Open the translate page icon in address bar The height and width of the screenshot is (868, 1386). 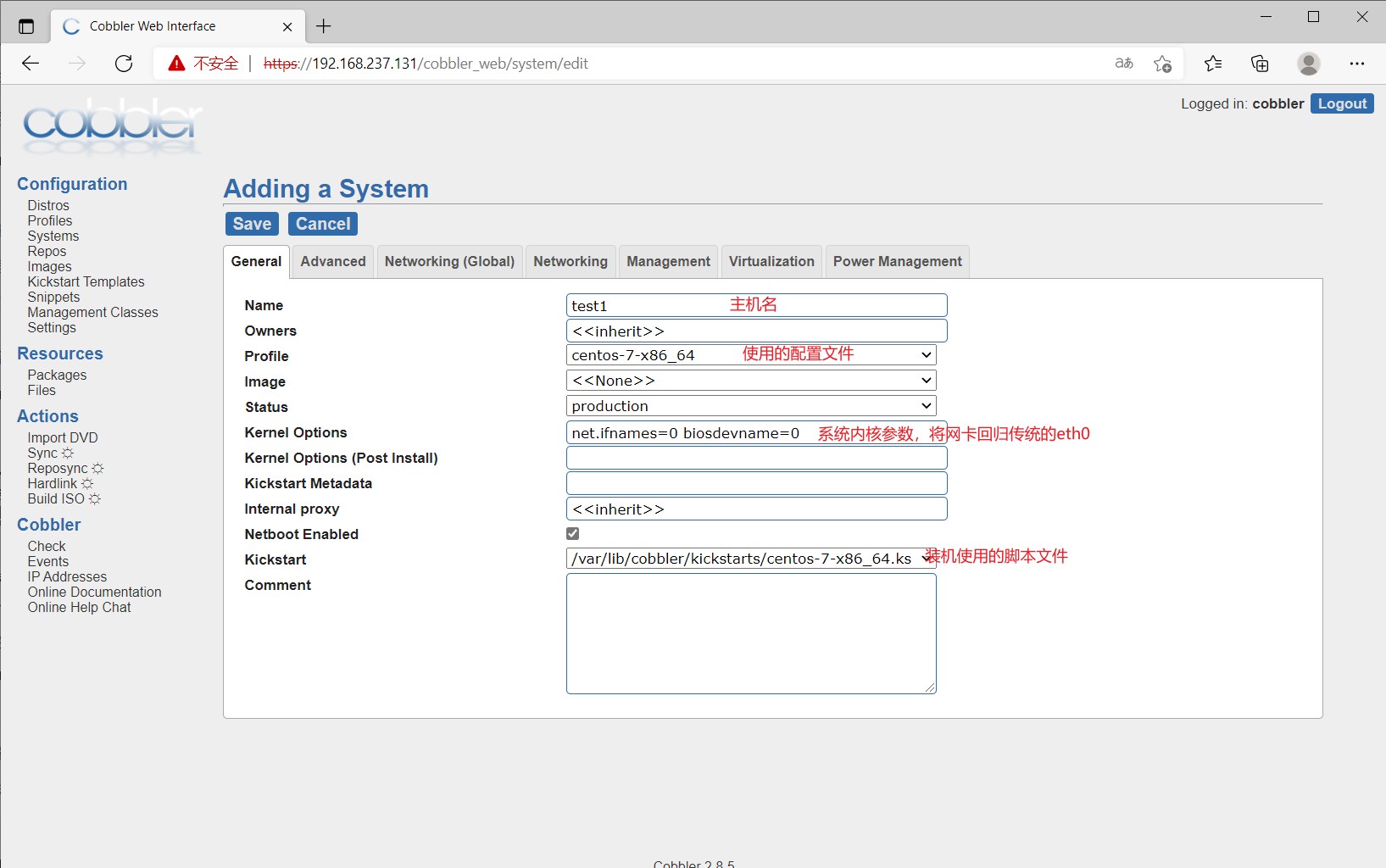(1124, 64)
